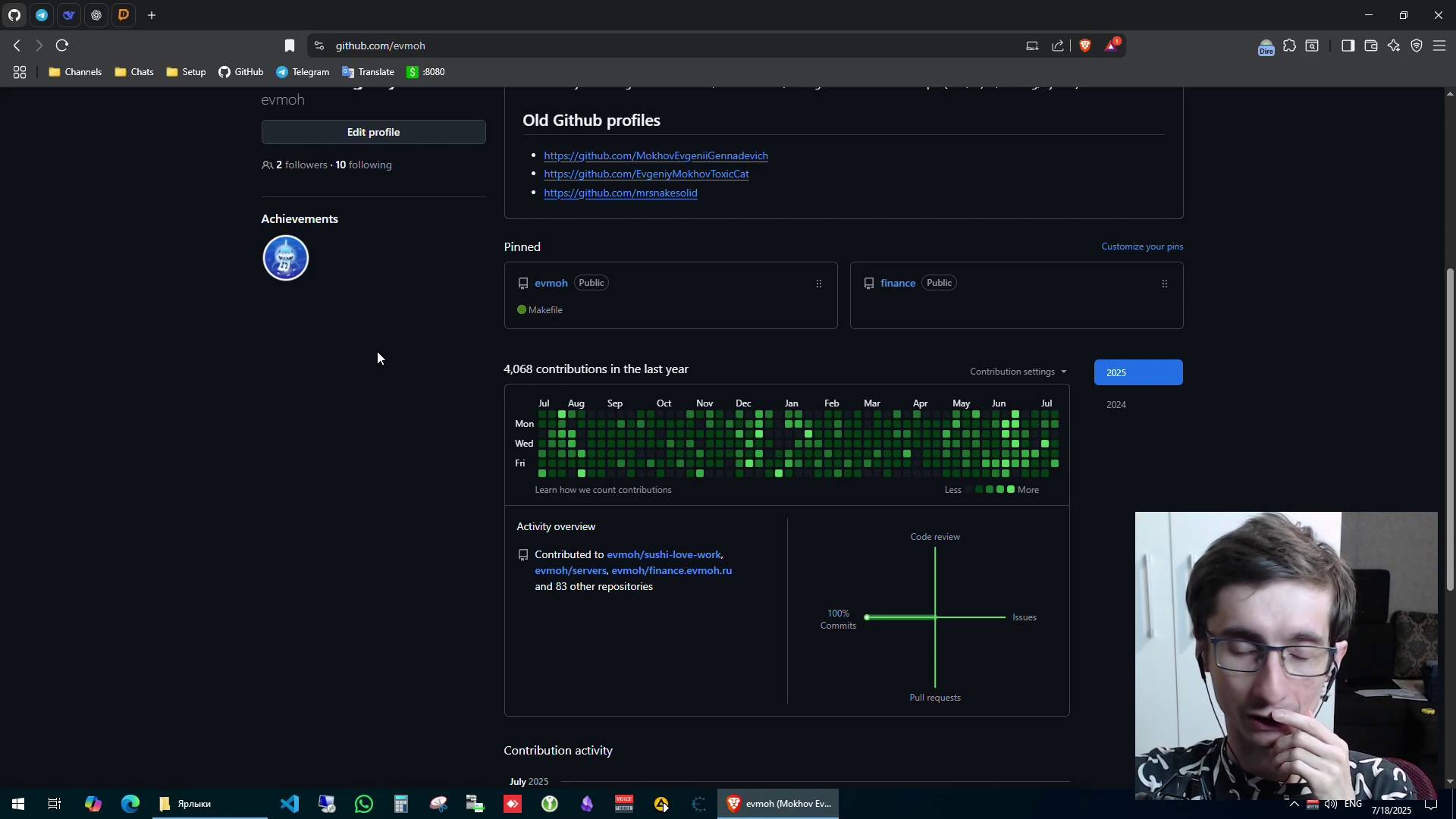Open the browser hamburger menu

[x=1439, y=45]
